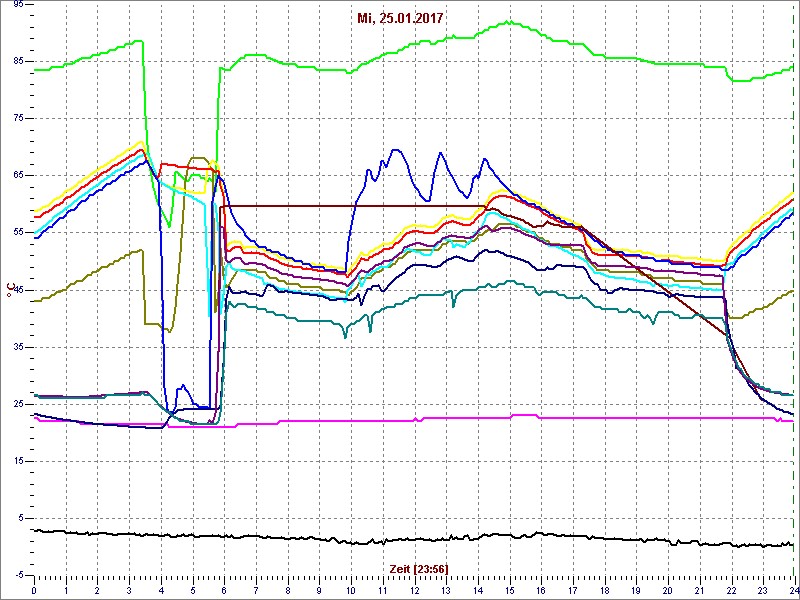Click hour 14 on the time axis
This screenshot has height=600, width=800.
478,588
